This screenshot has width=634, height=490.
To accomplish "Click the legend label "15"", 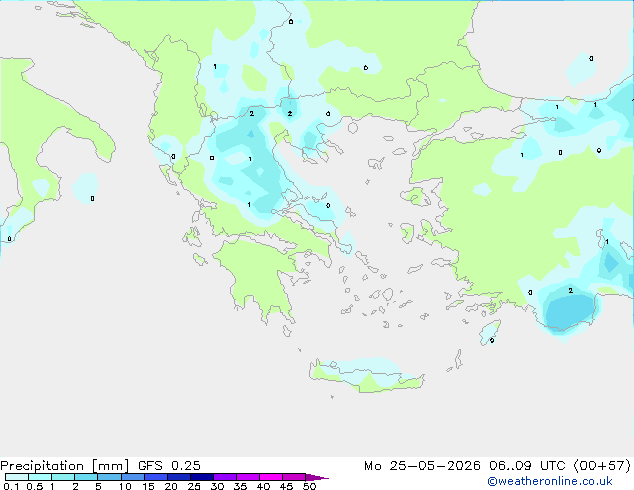I will coord(148,486).
